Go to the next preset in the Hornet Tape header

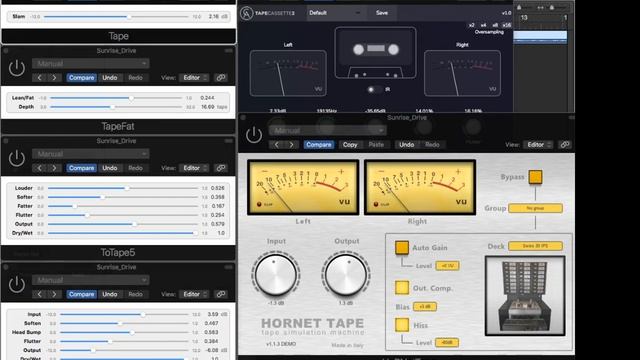[291, 144]
